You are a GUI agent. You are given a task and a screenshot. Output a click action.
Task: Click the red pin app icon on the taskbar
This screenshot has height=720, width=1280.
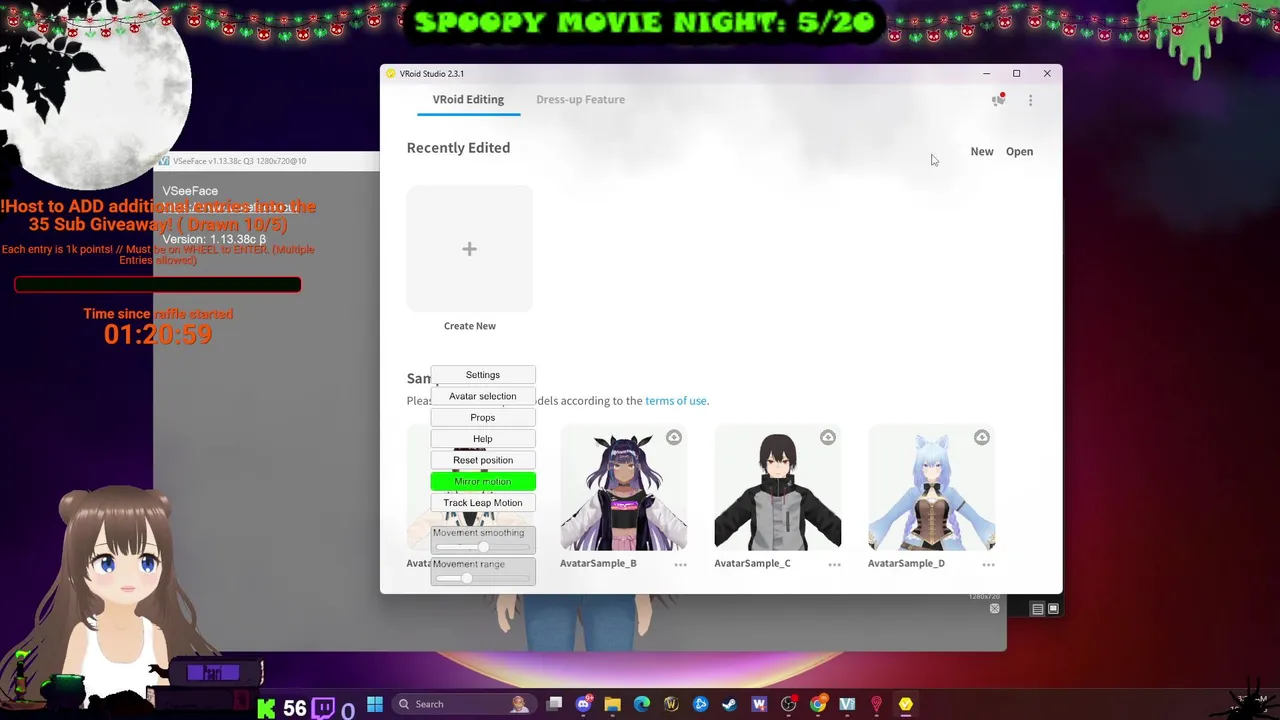click(877, 704)
